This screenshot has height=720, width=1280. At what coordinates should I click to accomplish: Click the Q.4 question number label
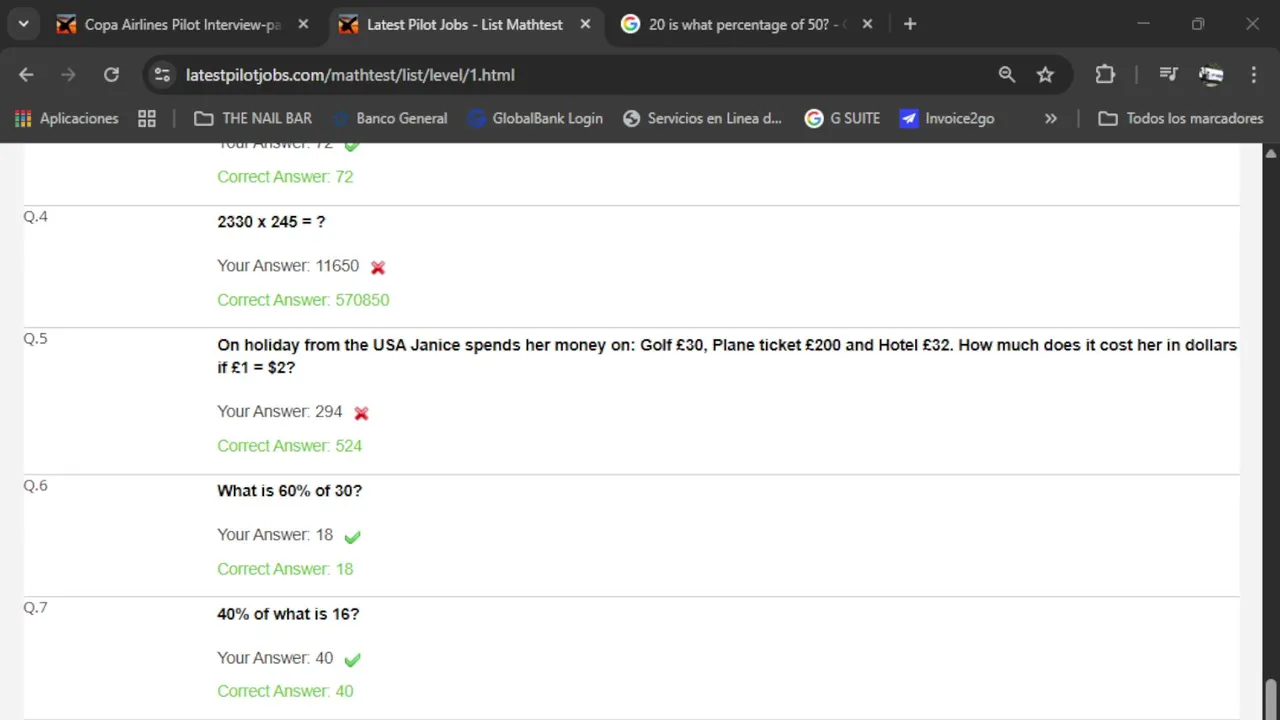point(36,217)
